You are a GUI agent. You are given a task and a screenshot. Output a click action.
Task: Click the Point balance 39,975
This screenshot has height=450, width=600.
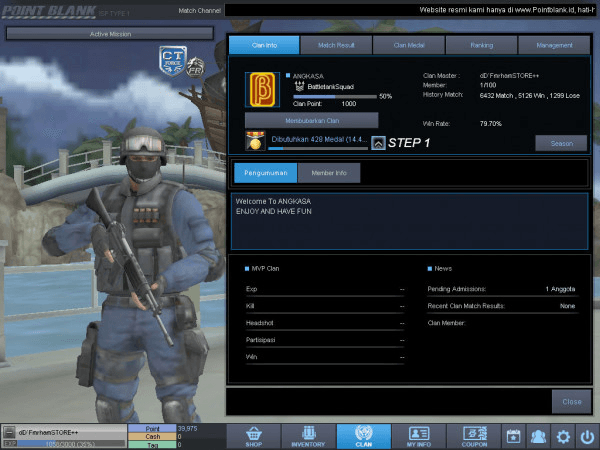187,428
